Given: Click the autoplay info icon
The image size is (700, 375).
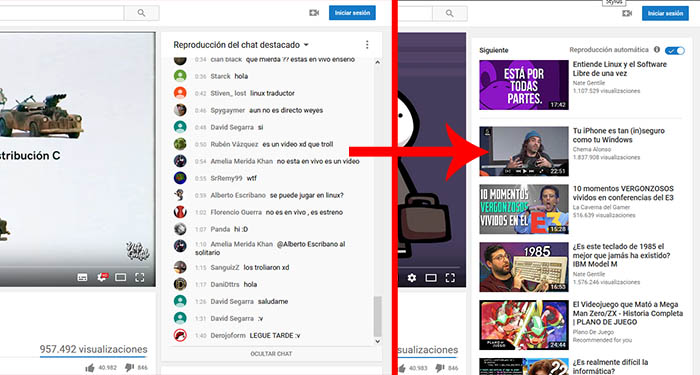Looking at the screenshot, I should pyautogui.click(x=657, y=50).
